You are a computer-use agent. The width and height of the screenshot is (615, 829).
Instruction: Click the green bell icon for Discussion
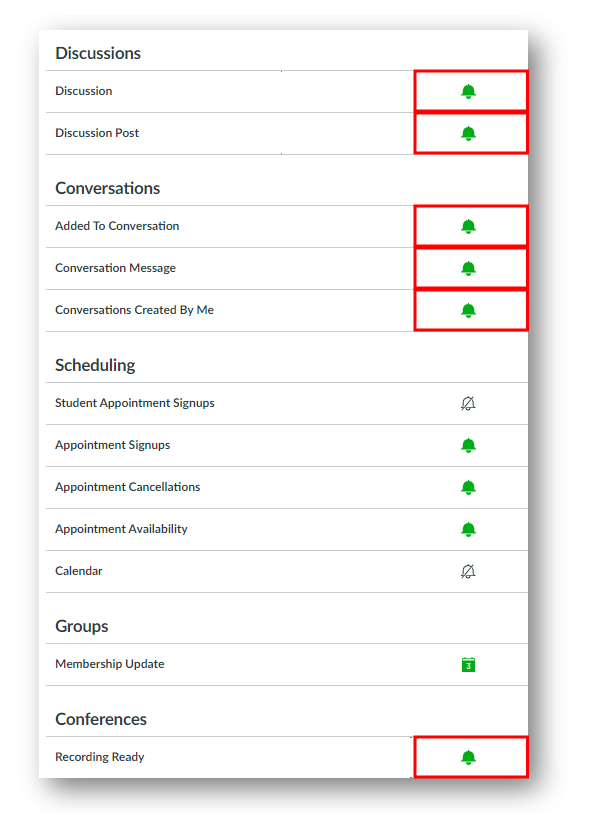(x=469, y=91)
